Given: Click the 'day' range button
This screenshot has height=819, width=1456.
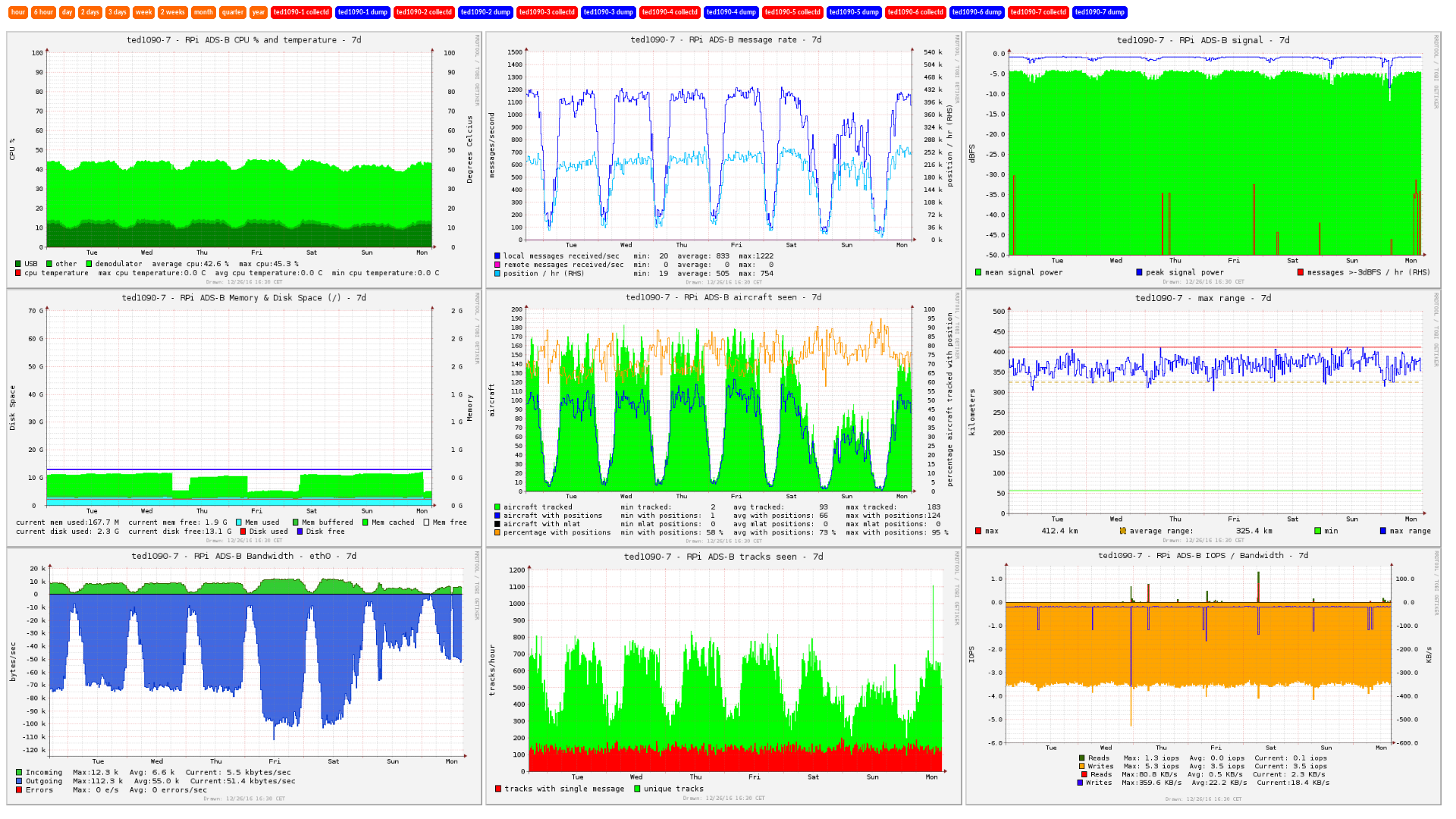Looking at the screenshot, I should click(67, 12).
